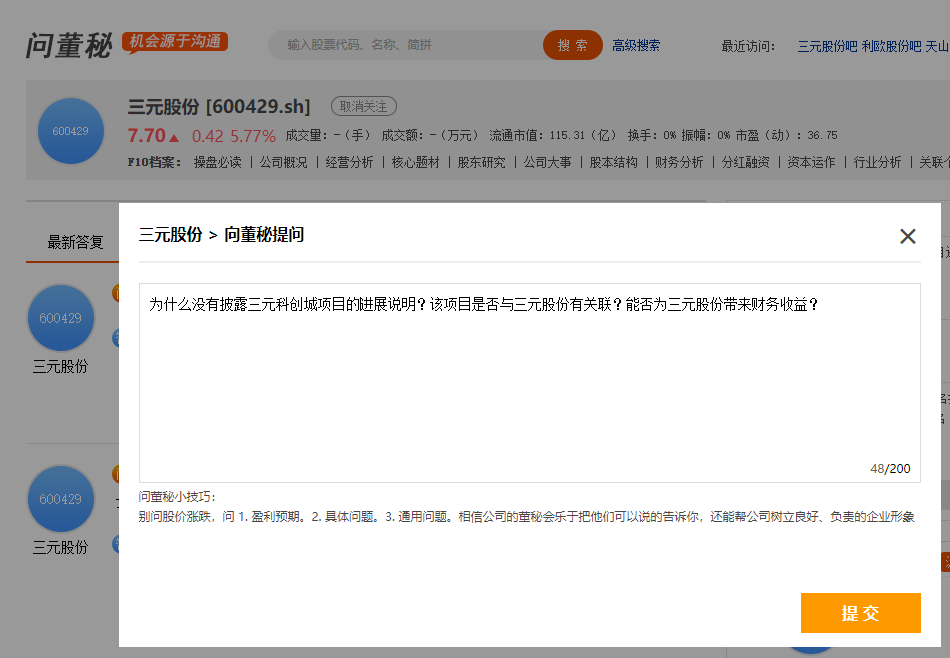The width and height of the screenshot is (950, 658).
Task: Click 取消关注 to unfollow the stock
Action: pos(364,107)
